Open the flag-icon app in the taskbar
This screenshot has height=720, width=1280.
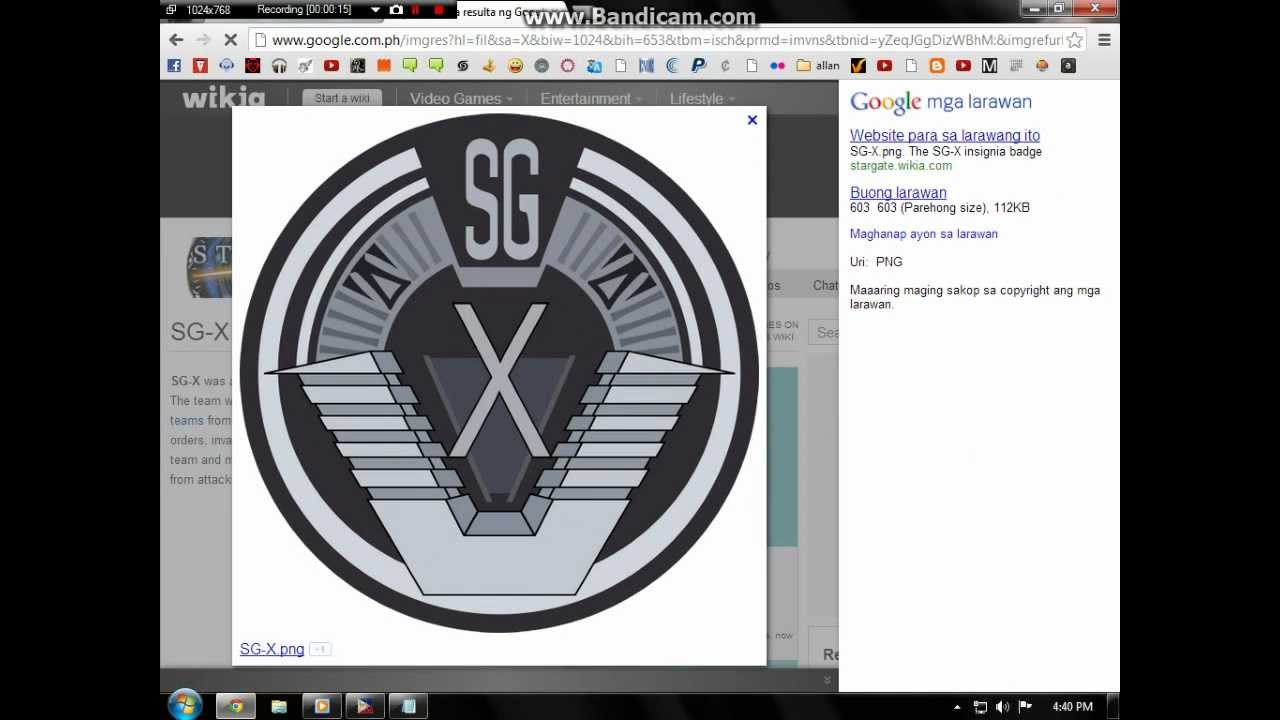pos(365,707)
